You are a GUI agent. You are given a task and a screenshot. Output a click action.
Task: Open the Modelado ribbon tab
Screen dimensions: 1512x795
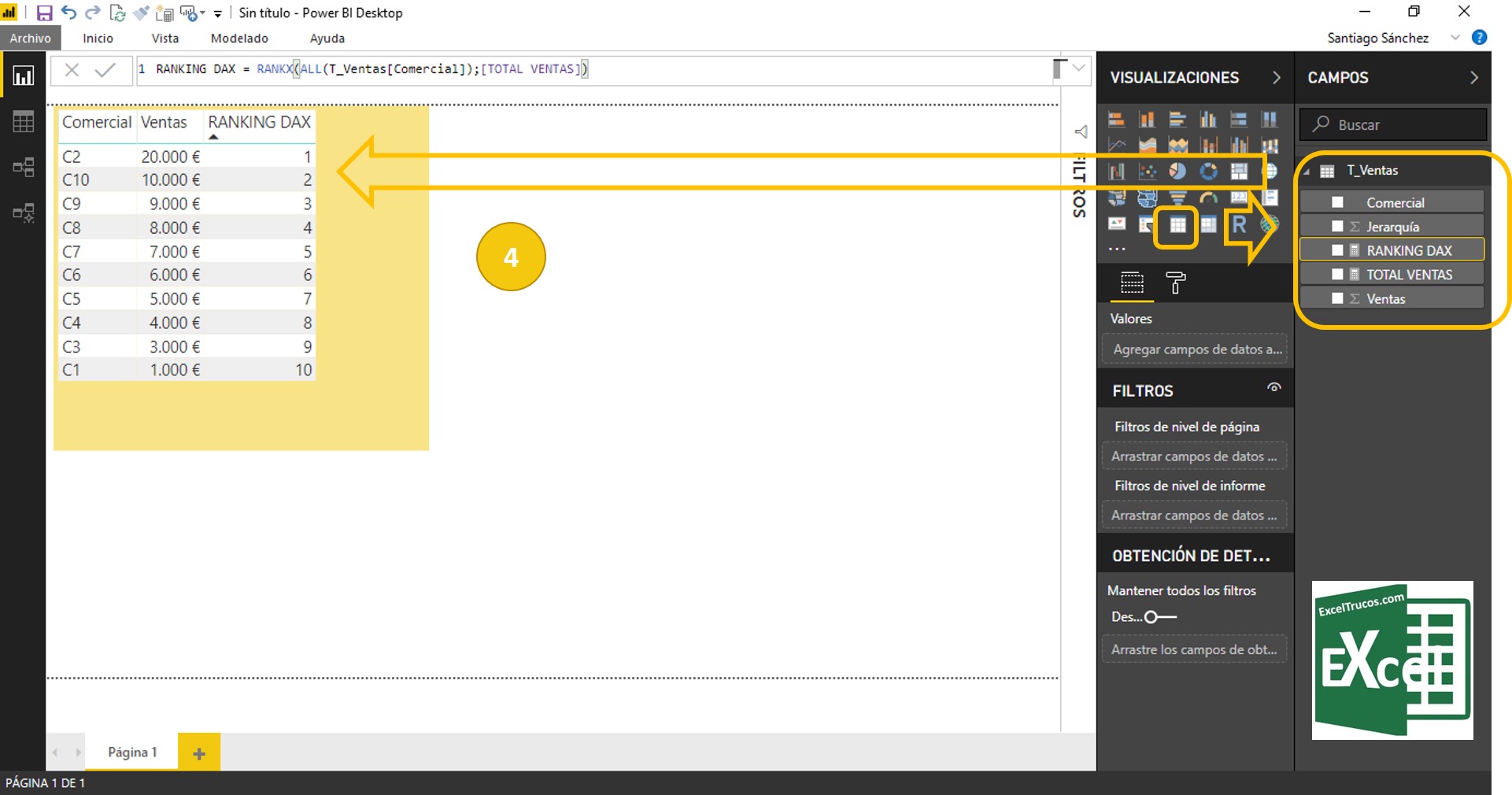239,38
